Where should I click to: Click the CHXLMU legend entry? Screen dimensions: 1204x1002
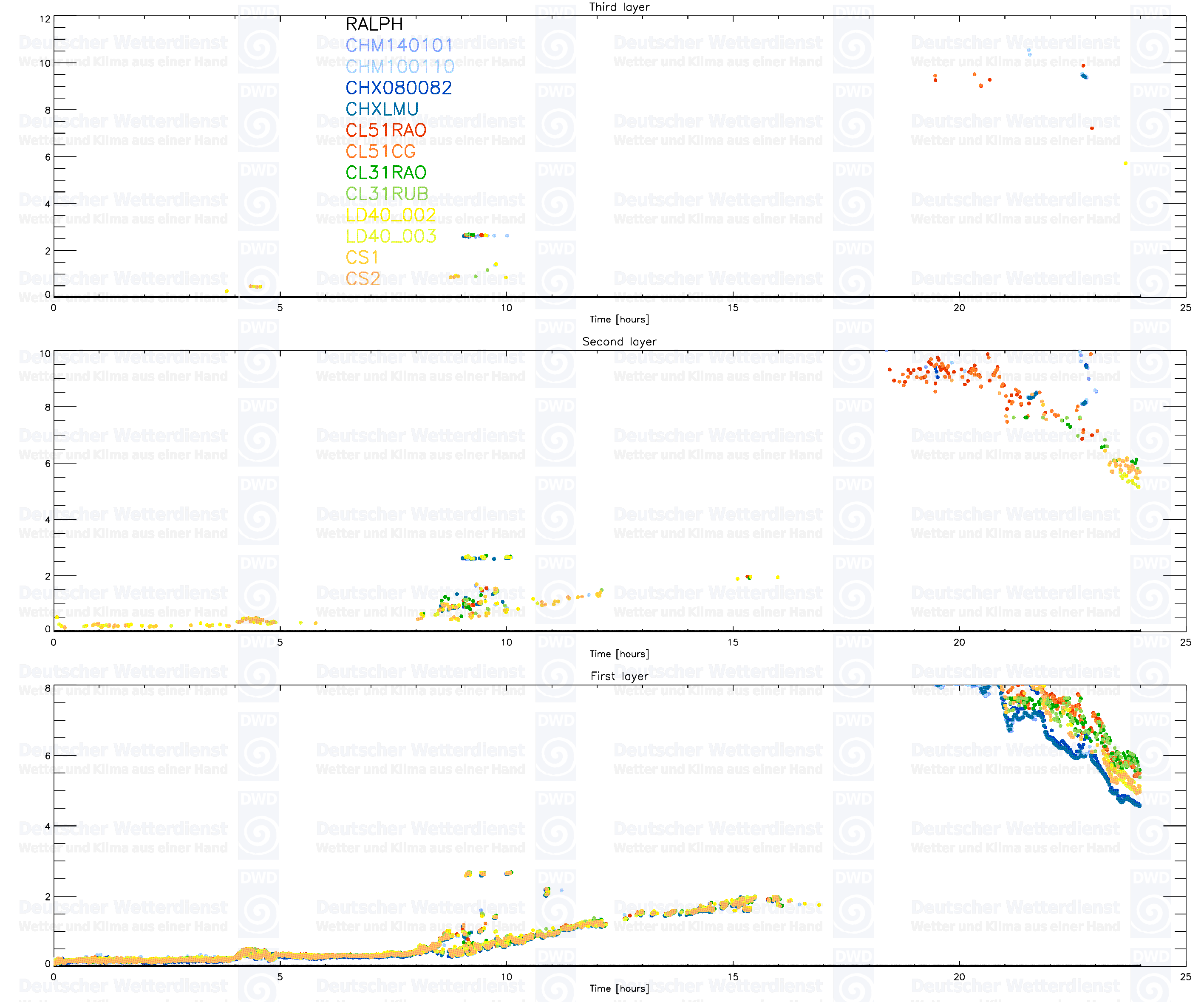click(x=382, y=109)
